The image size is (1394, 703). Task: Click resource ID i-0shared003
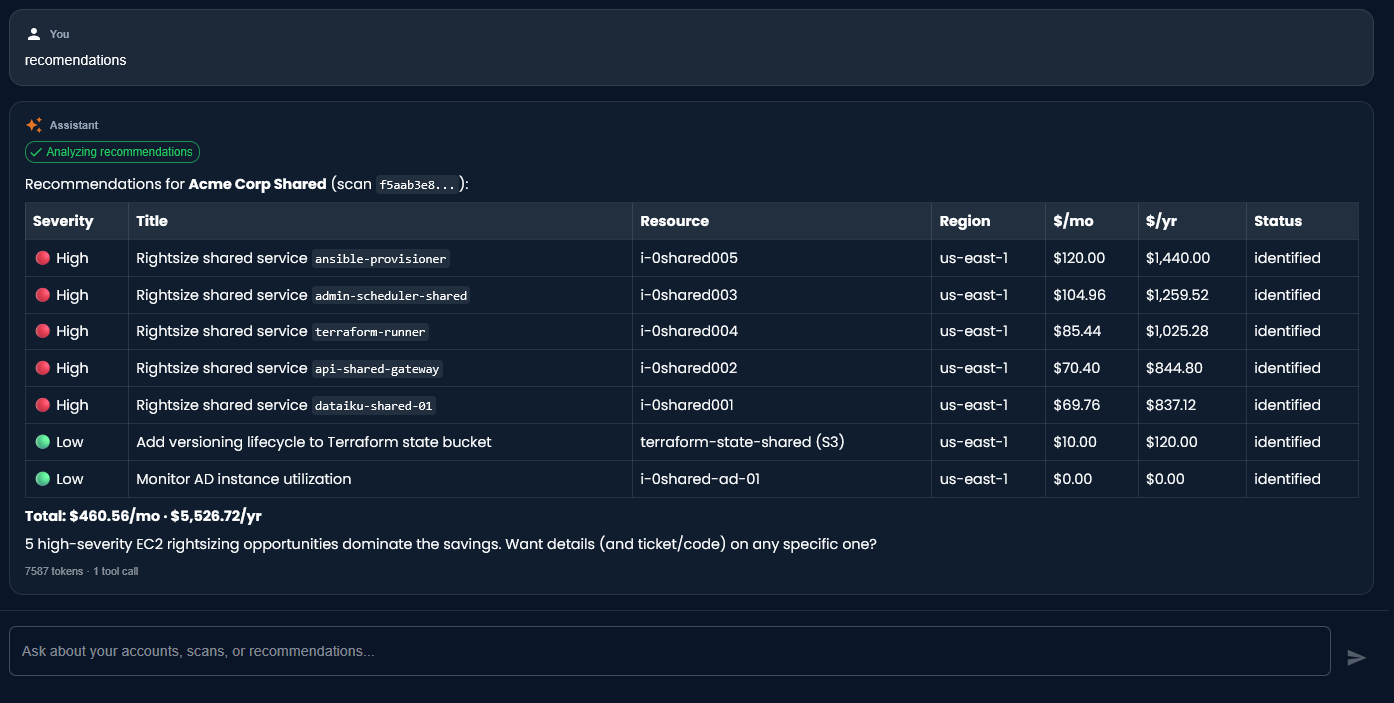point(689,295)
